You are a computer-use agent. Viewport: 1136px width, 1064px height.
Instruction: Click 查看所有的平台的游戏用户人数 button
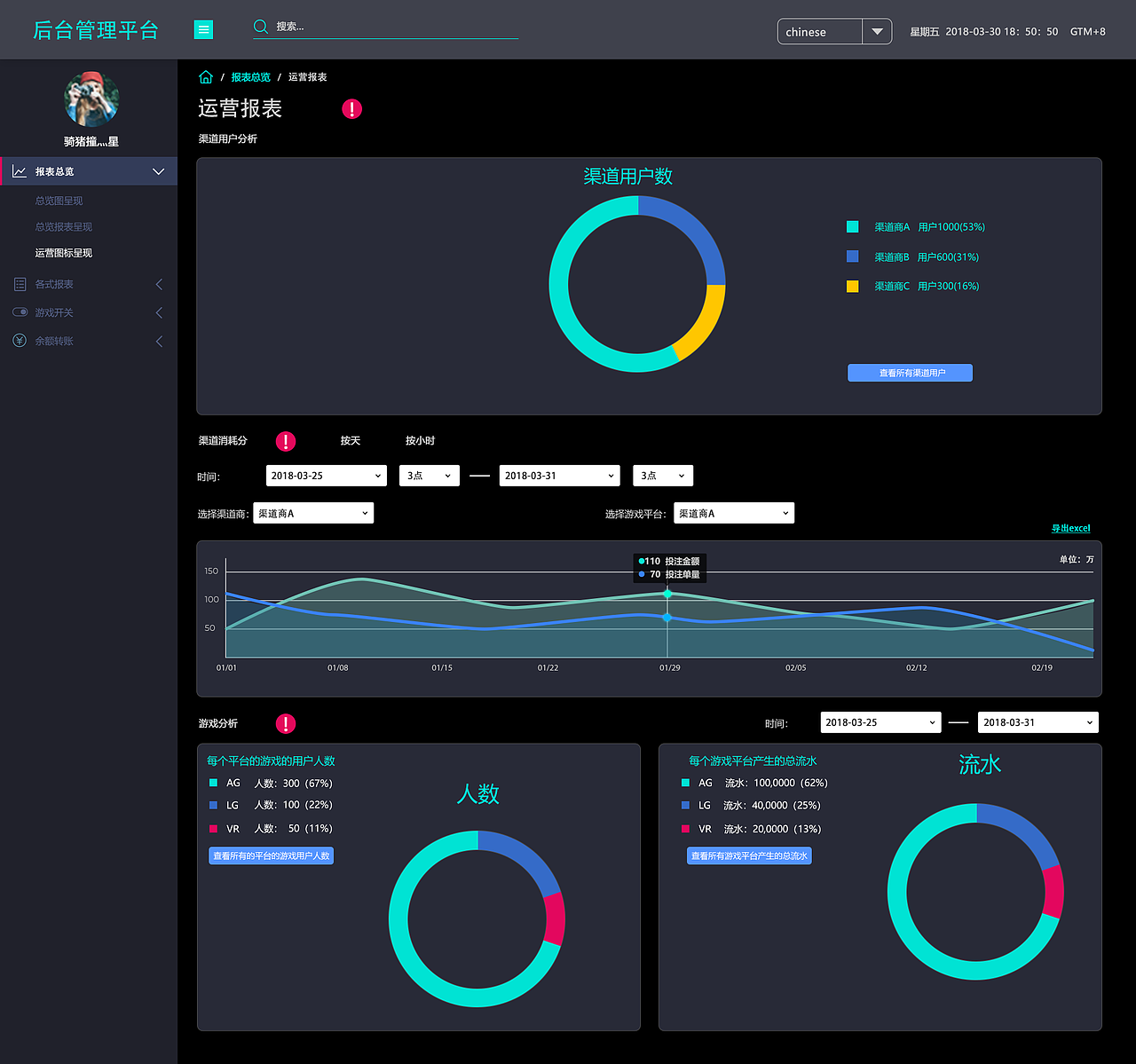[272, 855]
